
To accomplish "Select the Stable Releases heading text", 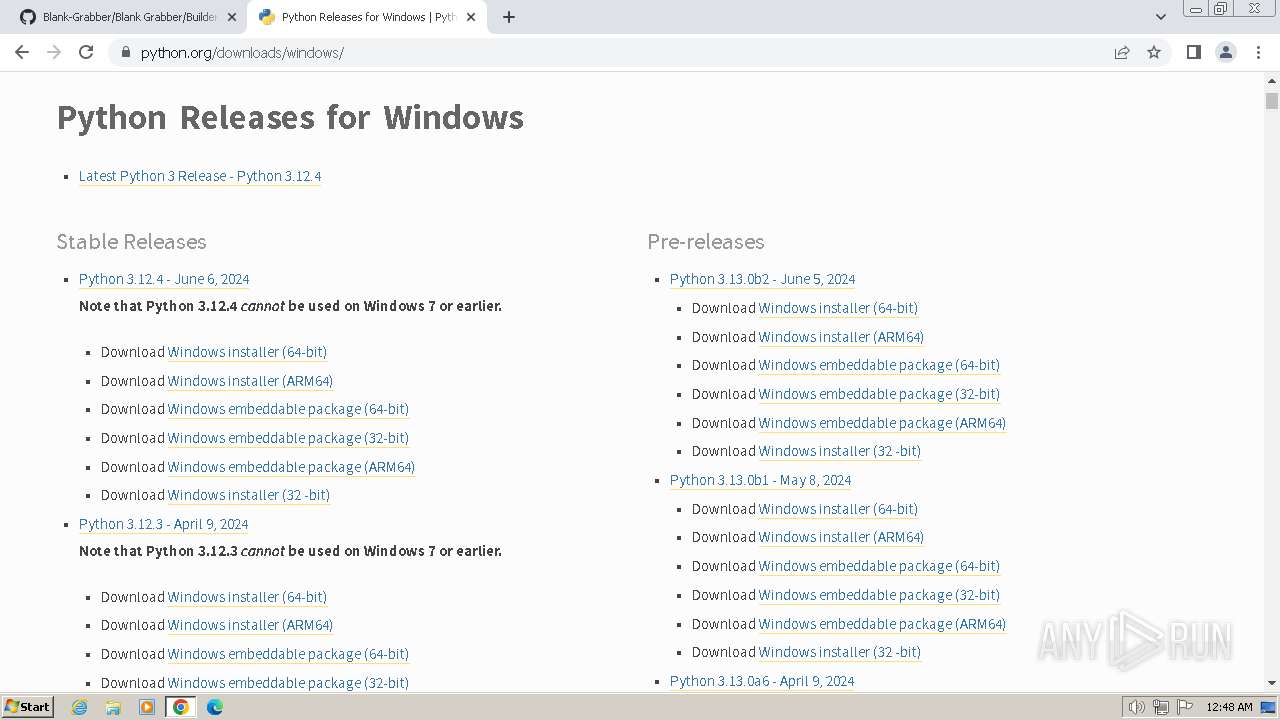I will coord(131,242).
